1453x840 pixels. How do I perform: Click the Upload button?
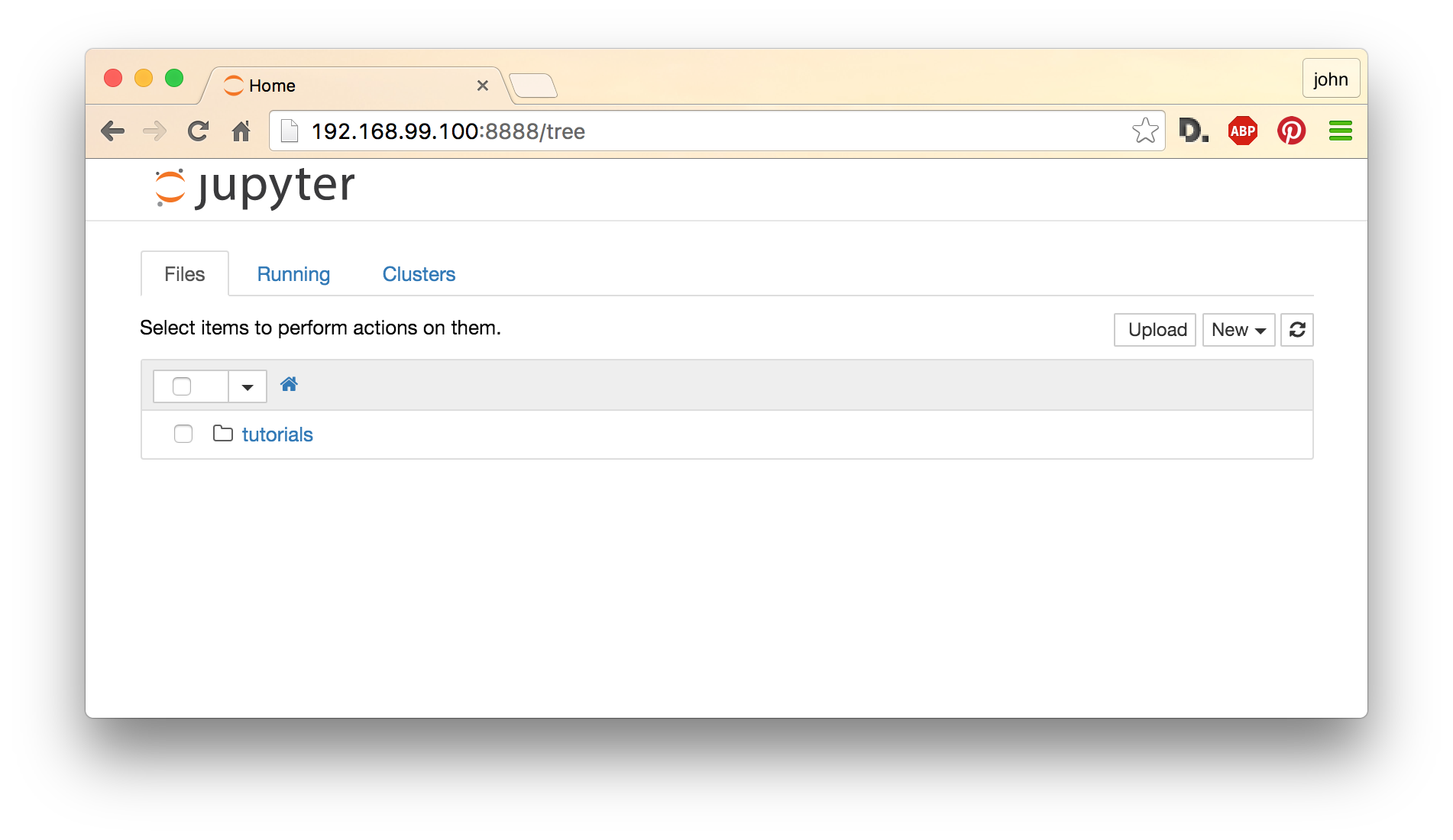click(1155, 330)
